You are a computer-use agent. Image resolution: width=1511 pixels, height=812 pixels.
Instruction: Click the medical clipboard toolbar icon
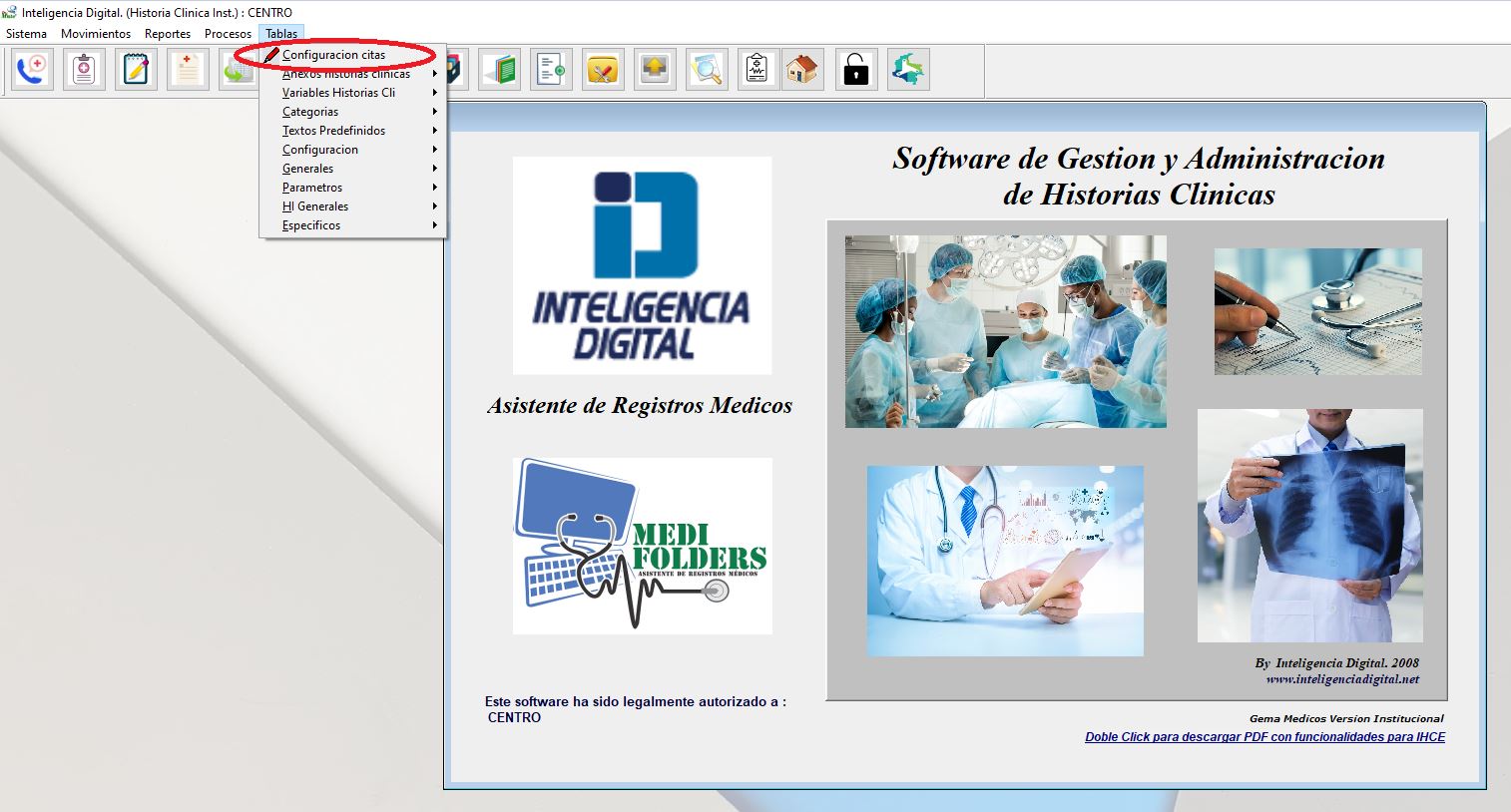pos(84,70)
